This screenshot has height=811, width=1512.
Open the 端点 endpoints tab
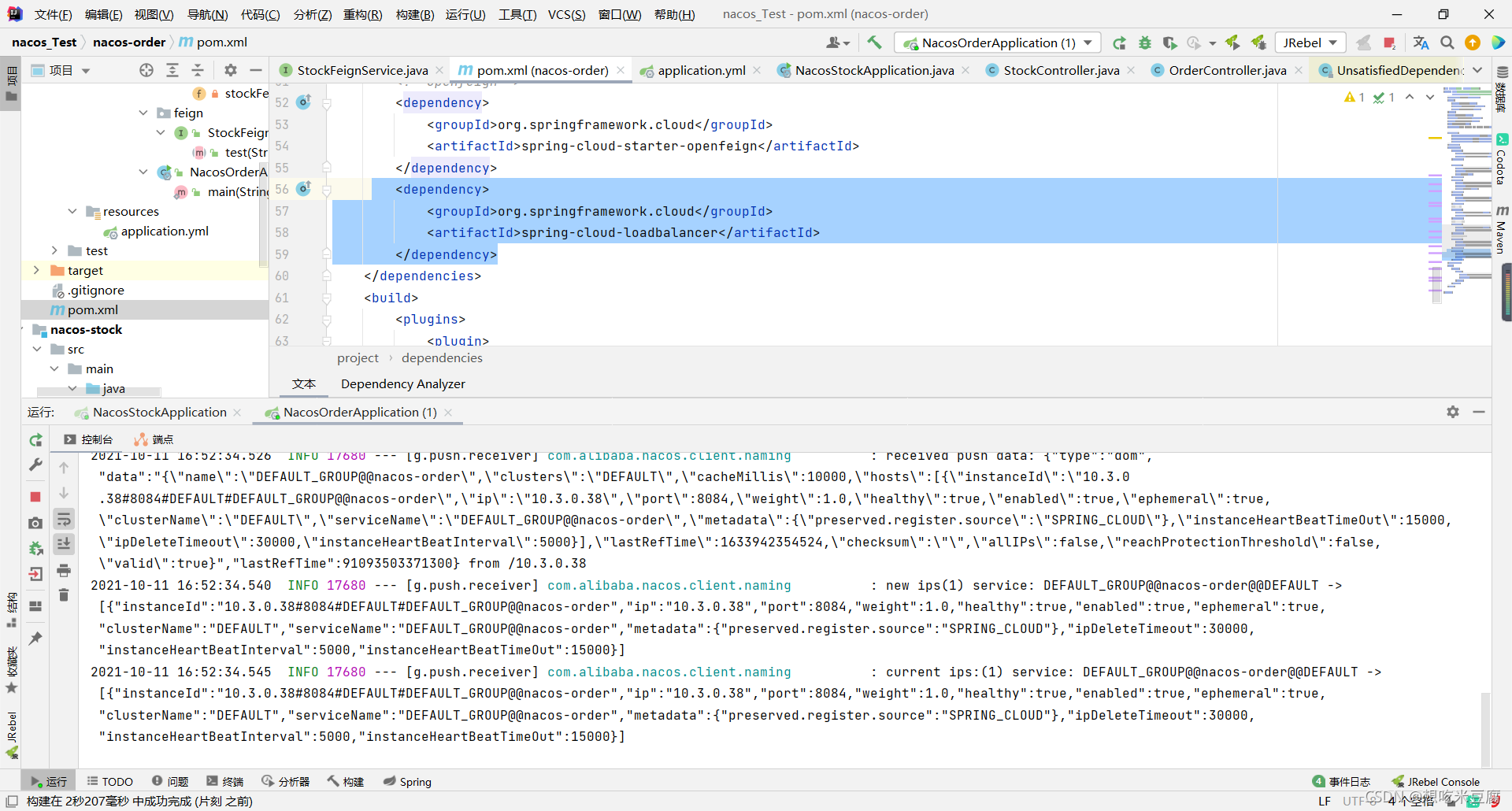click(x=154, y=439)
